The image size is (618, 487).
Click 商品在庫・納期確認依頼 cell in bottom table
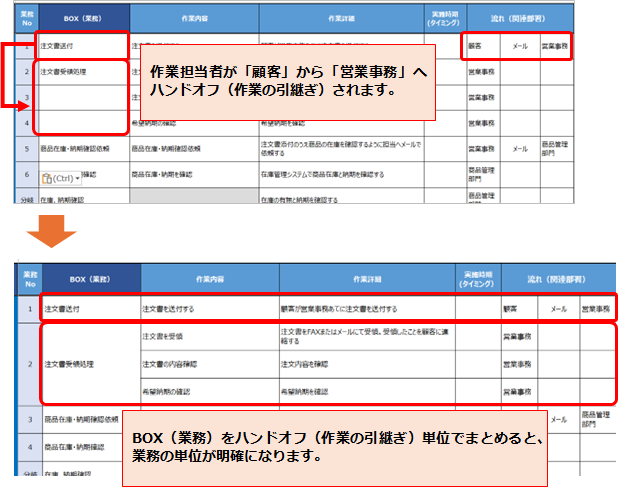[82, 420]
